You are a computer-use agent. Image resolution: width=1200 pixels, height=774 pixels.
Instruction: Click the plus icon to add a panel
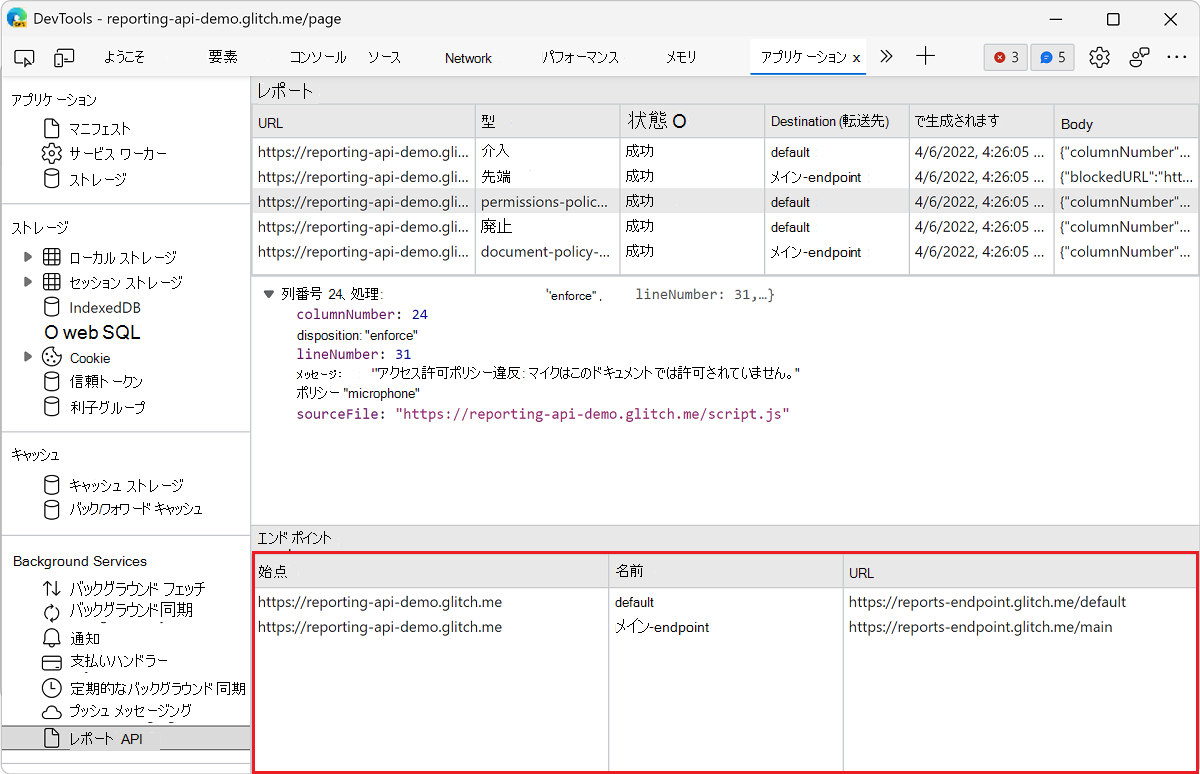(x=925, y=57)
